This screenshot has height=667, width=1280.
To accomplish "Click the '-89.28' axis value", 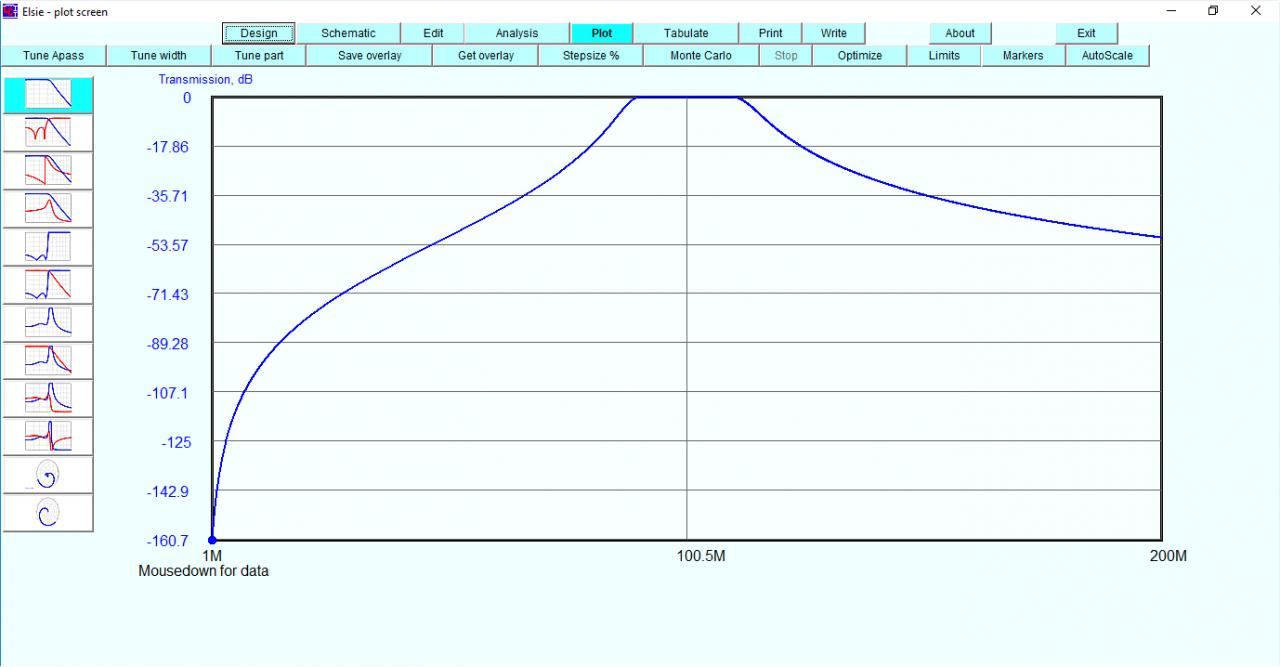I will point(169,344).
